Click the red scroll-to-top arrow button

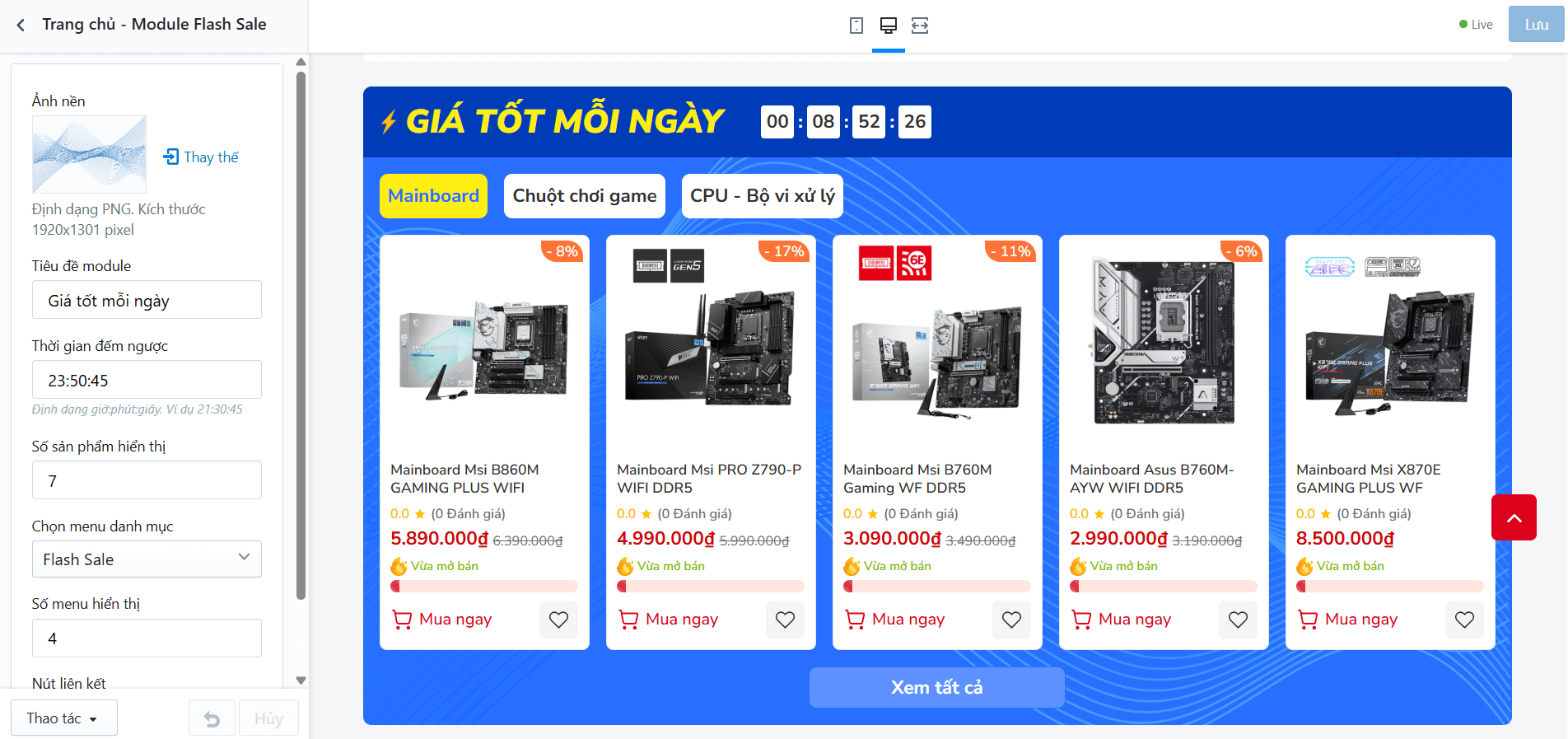coord(1514,517)
